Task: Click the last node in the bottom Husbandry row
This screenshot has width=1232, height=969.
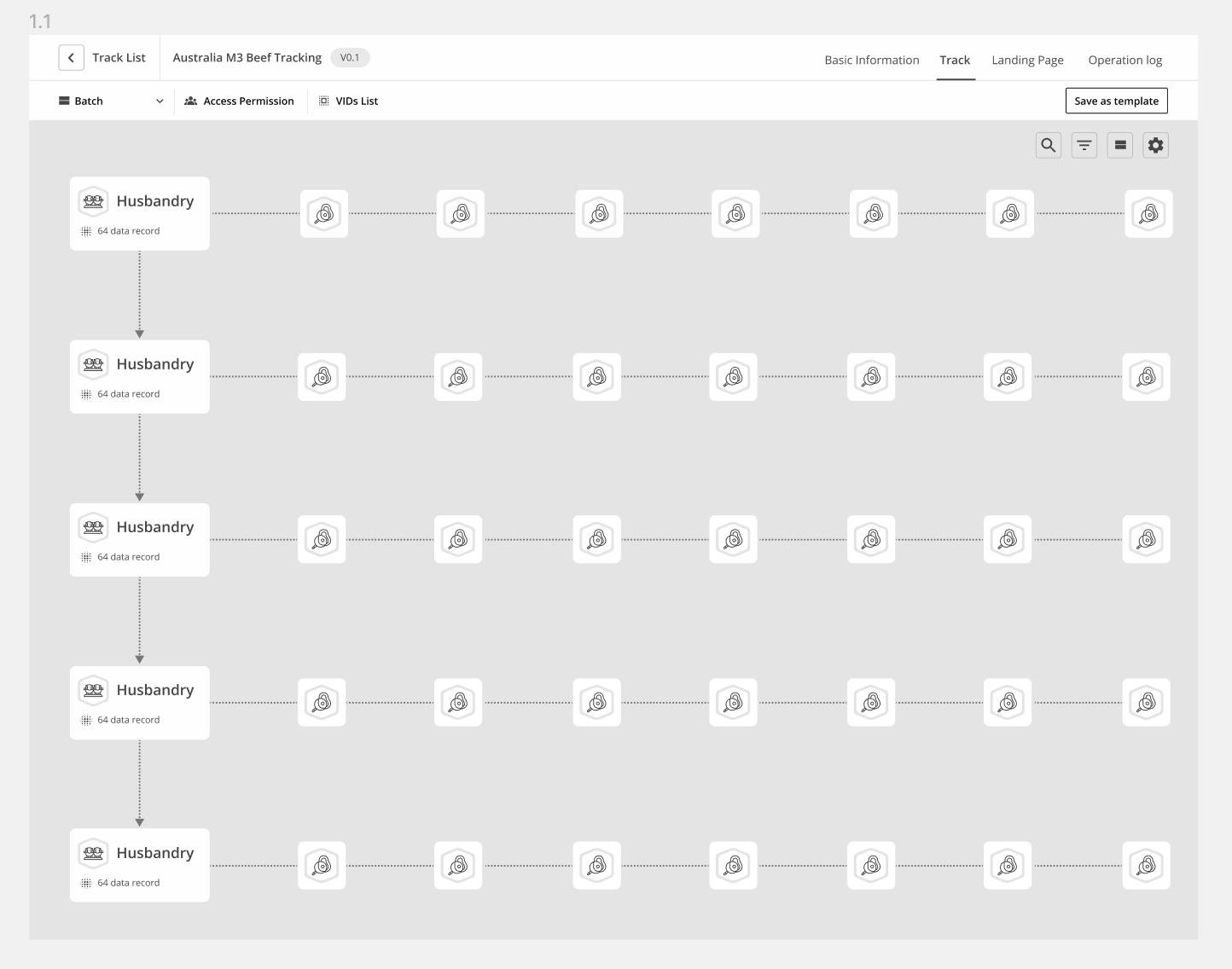Action: pos(1146,866)
